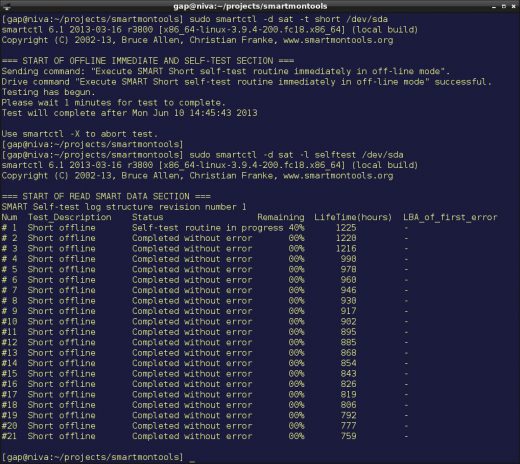The image size is (520, 464).
Task: Close the terminal window
Action: (513, 6)
